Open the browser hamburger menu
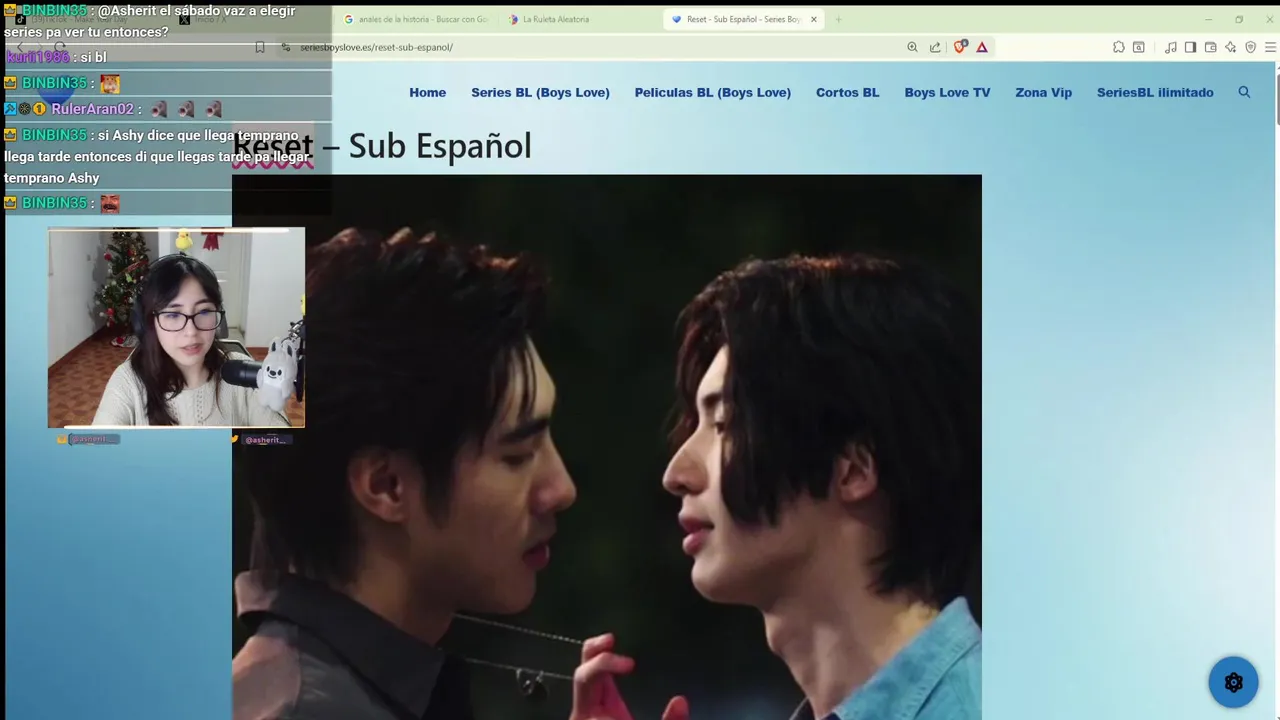Viewport: 1280px width, 720px height. [x=1271, y=47]
